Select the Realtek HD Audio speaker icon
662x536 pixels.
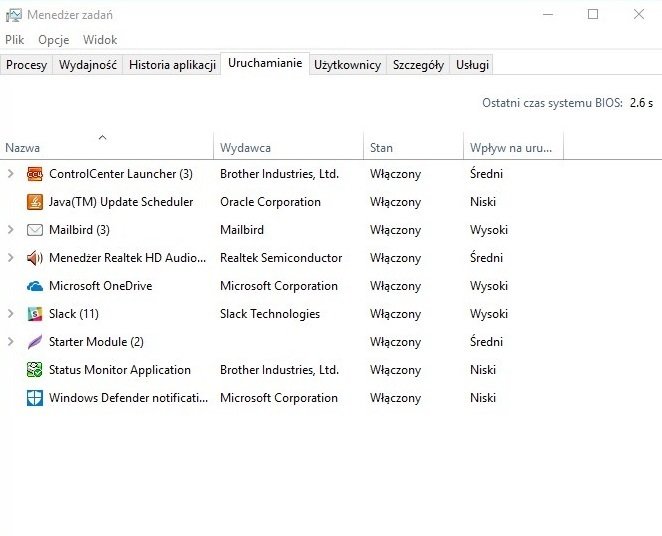pyautogui.click(x=35, y=258)
